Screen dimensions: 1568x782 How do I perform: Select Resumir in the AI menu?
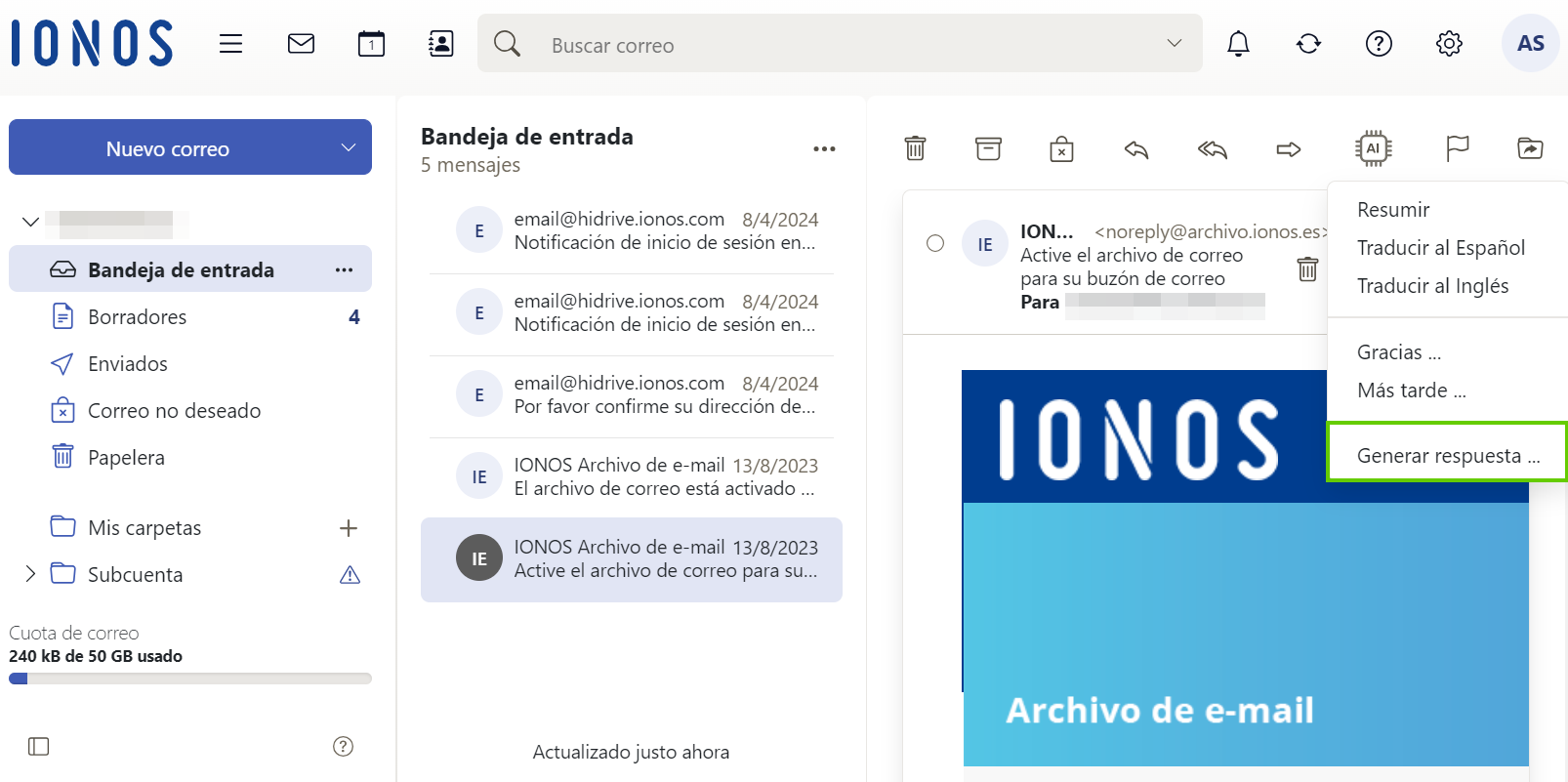point(1393,210)
